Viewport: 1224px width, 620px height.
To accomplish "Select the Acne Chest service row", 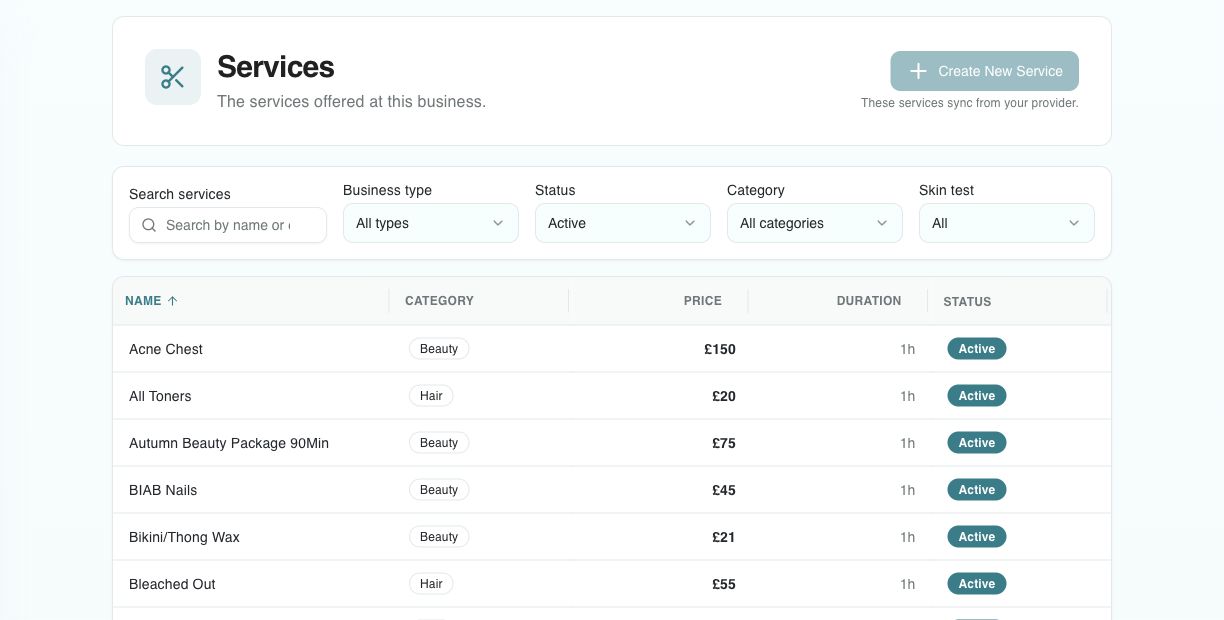I will (x=611, y=349).
